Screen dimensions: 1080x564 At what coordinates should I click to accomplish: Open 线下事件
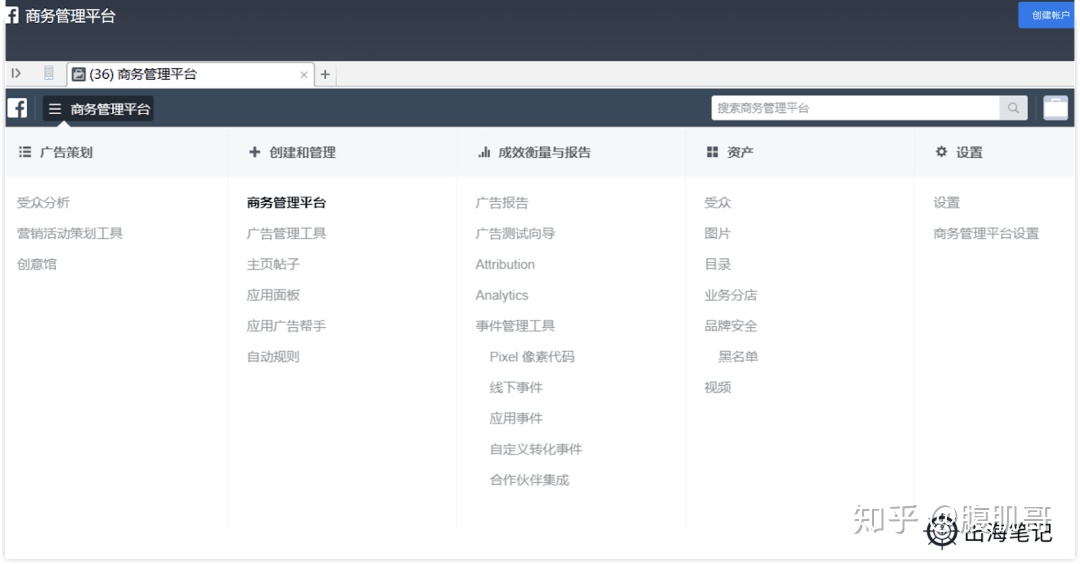click(x=516, y=388)
